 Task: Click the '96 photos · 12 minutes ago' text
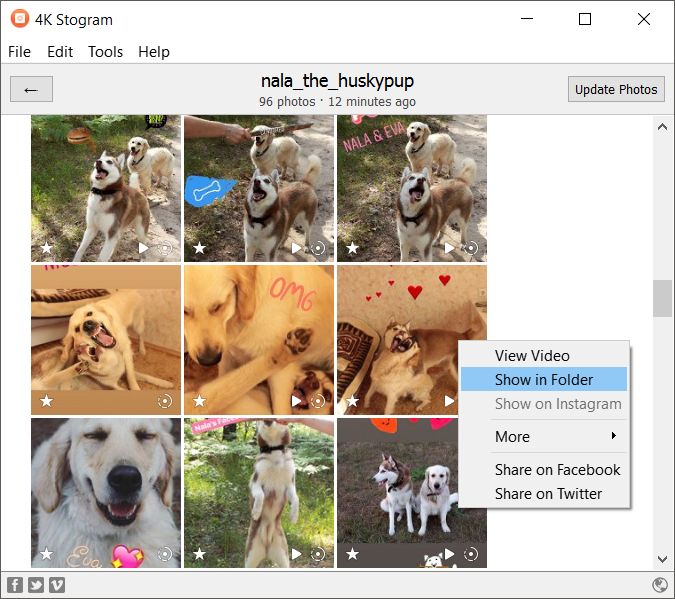pyautogui.click(x=338, y=102)
